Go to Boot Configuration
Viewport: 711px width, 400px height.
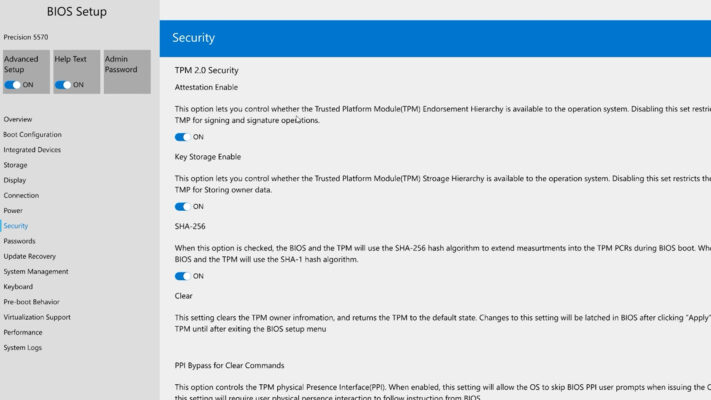click(32, 134)
